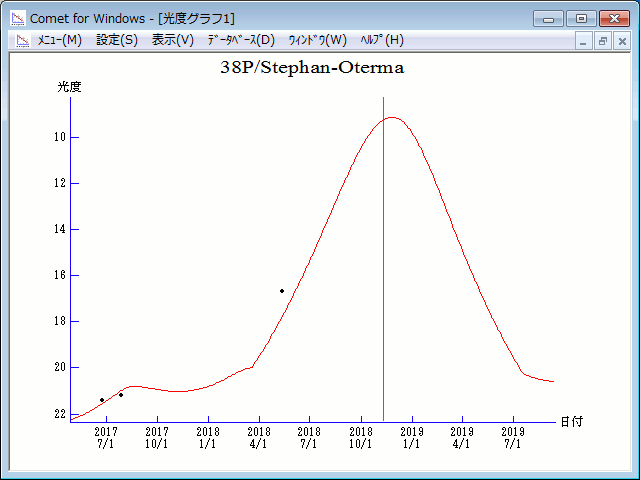Screen dimensions: 640x480
Task: Click the observation dot near magnitude 17
Action: [282, 291]
